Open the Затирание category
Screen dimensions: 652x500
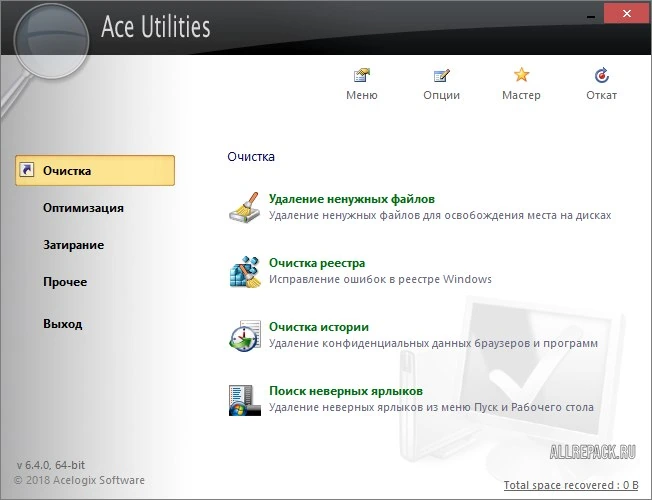[x=73, y=245]
